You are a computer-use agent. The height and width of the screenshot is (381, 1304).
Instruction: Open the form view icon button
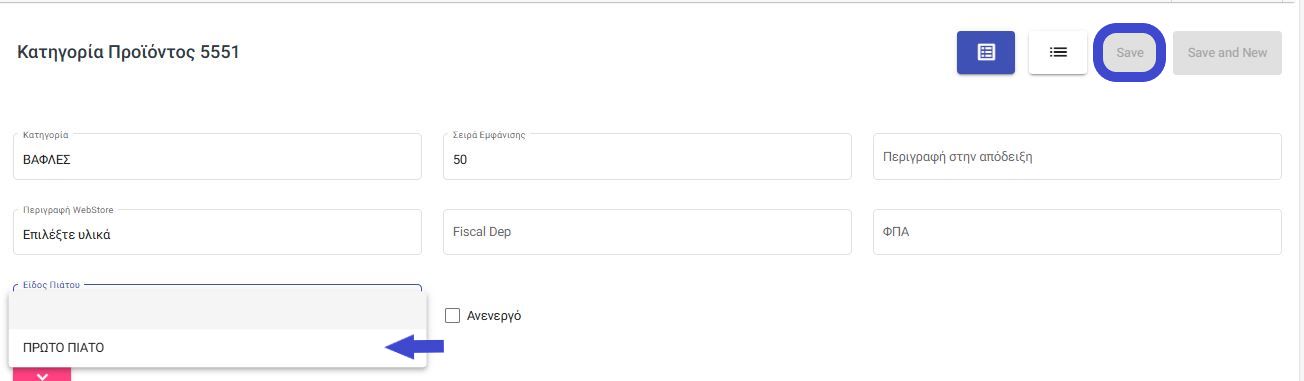tap(985, 52)
